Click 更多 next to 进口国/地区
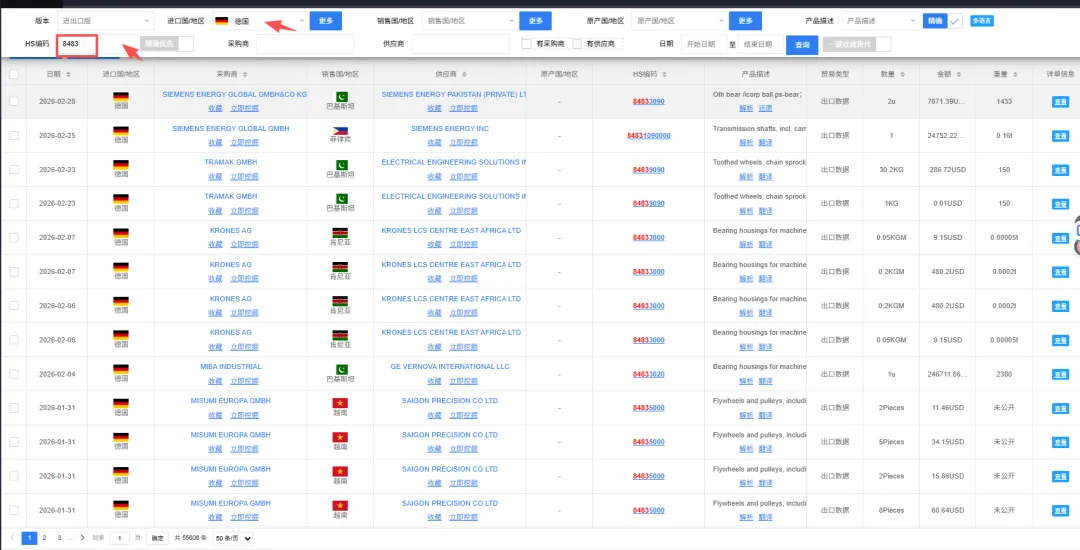Image resolution: width=1080 pixels, height=550 pixels. coord(326,21)
